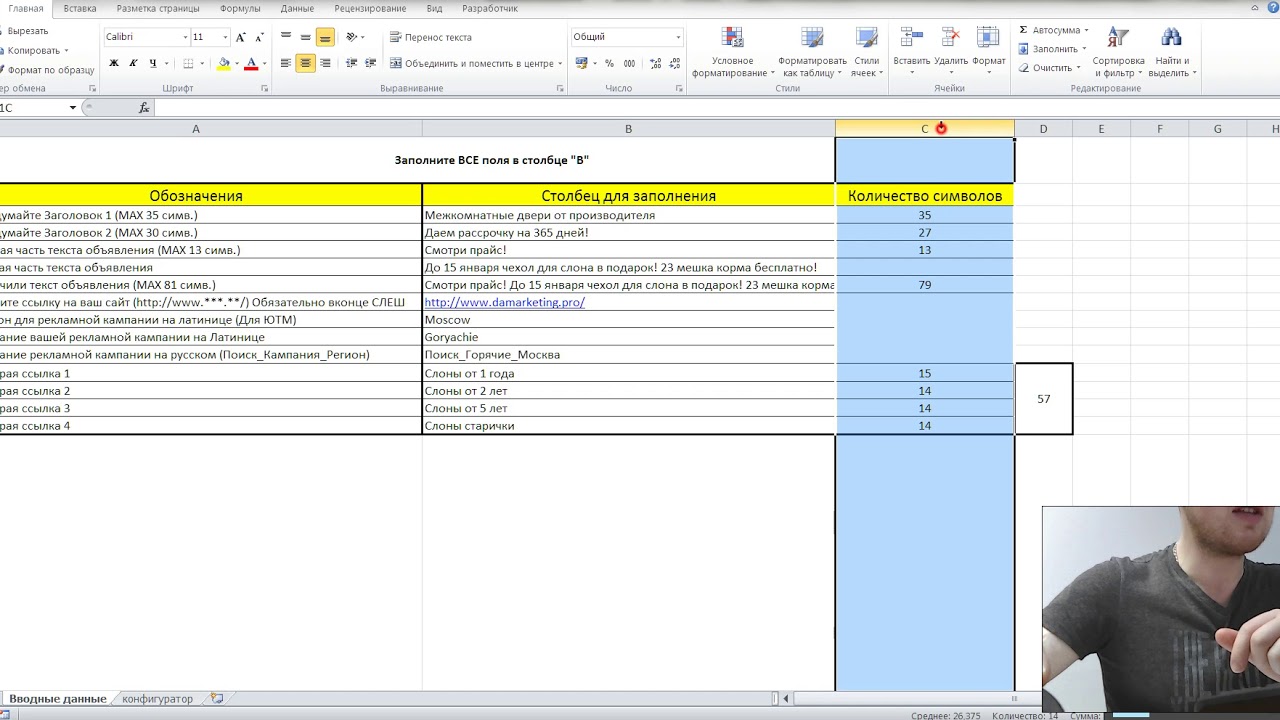Open the Общий number format dropdown
The image size is (1280, 720).
[678, 37]
